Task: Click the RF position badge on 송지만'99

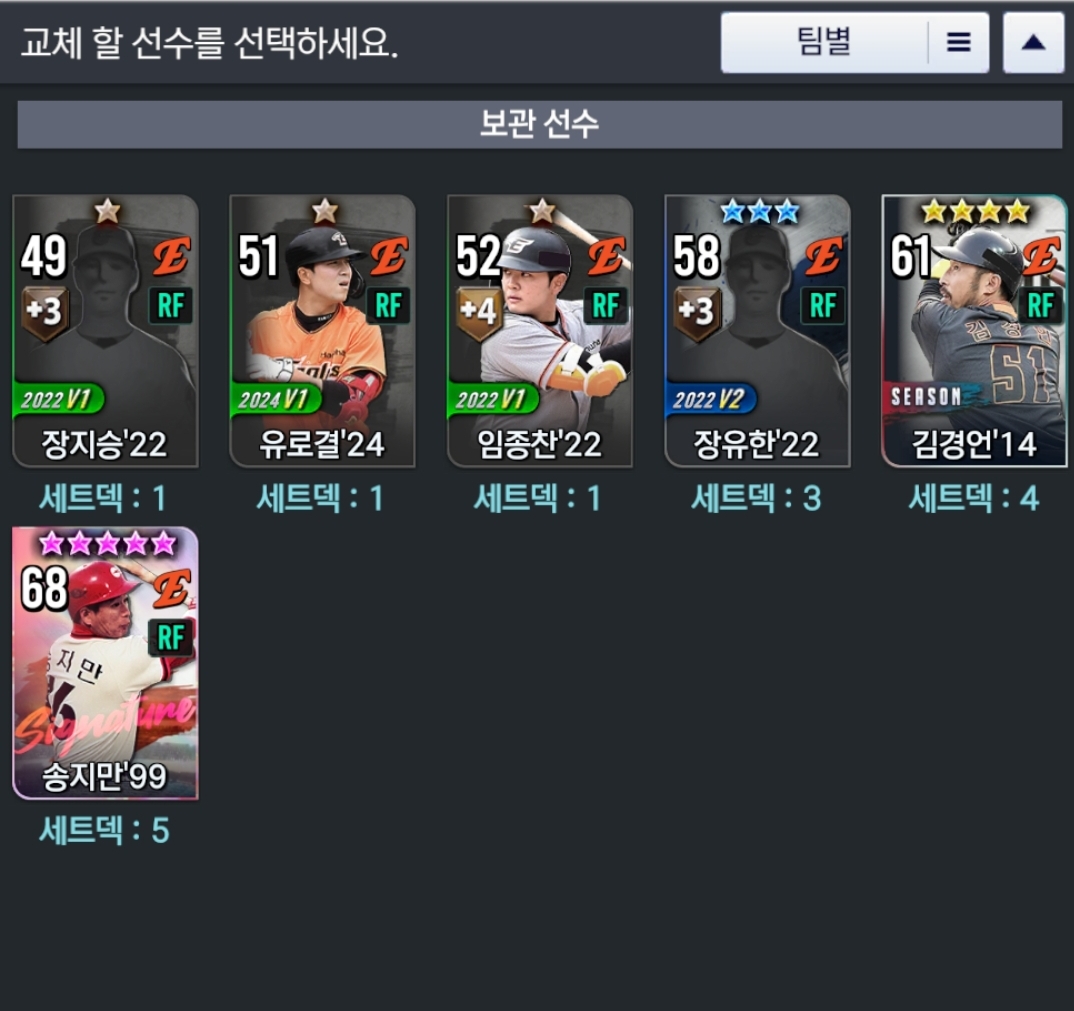Action: 171,637
